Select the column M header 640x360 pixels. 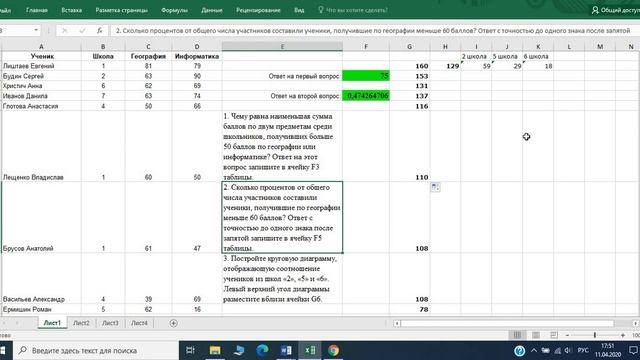[x=600, y=47]
